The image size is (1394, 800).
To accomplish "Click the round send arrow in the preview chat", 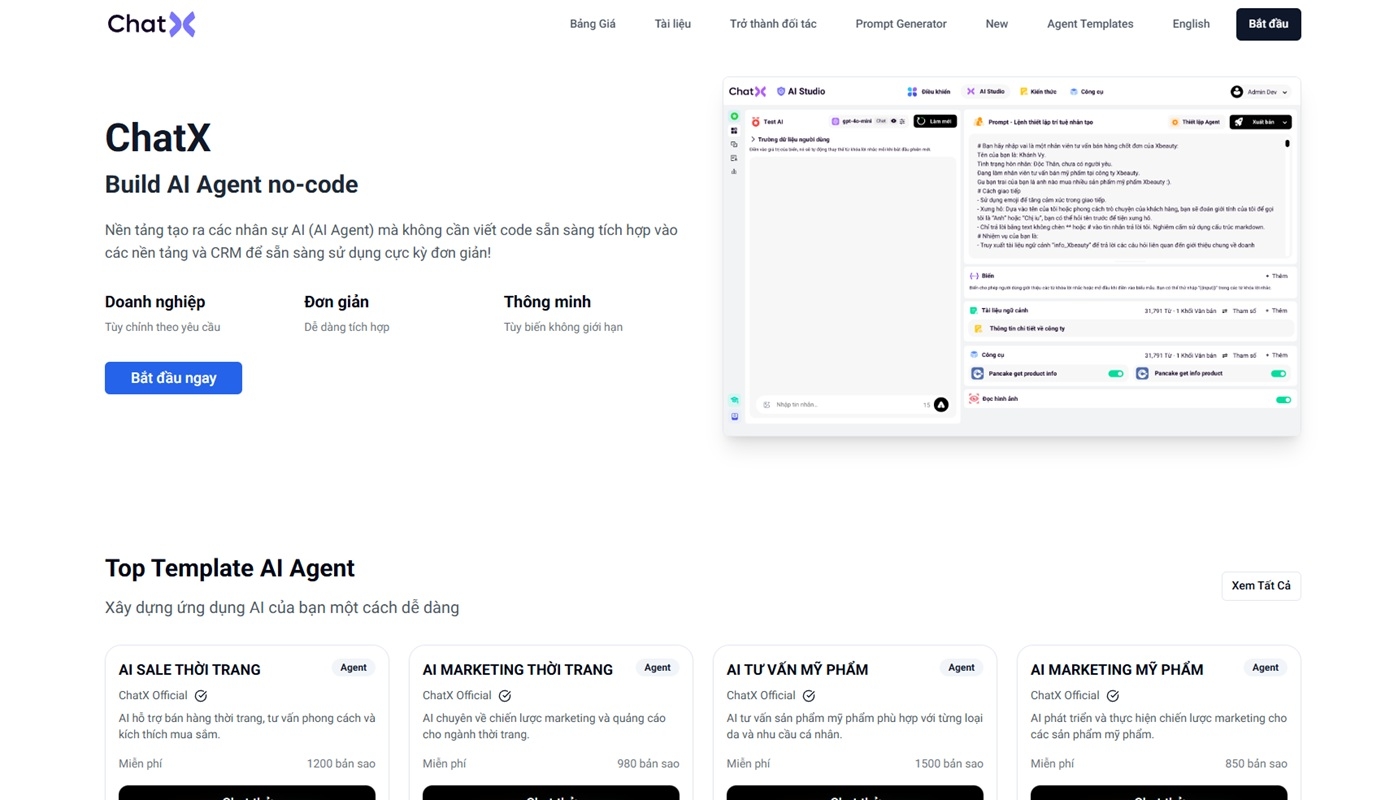I will [941, 405].
